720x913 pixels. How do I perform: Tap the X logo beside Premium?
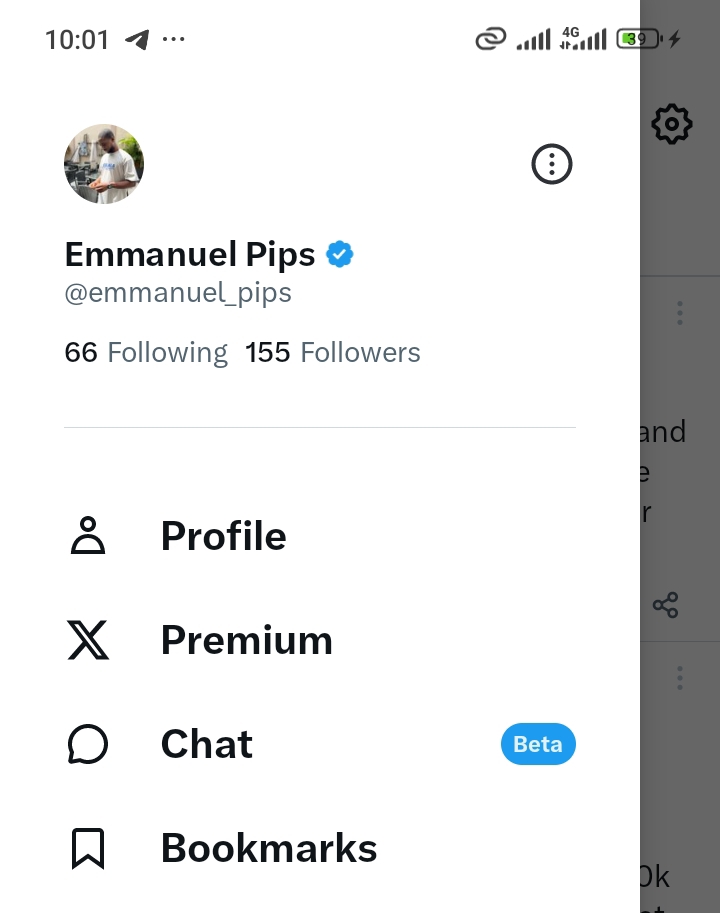88,640
